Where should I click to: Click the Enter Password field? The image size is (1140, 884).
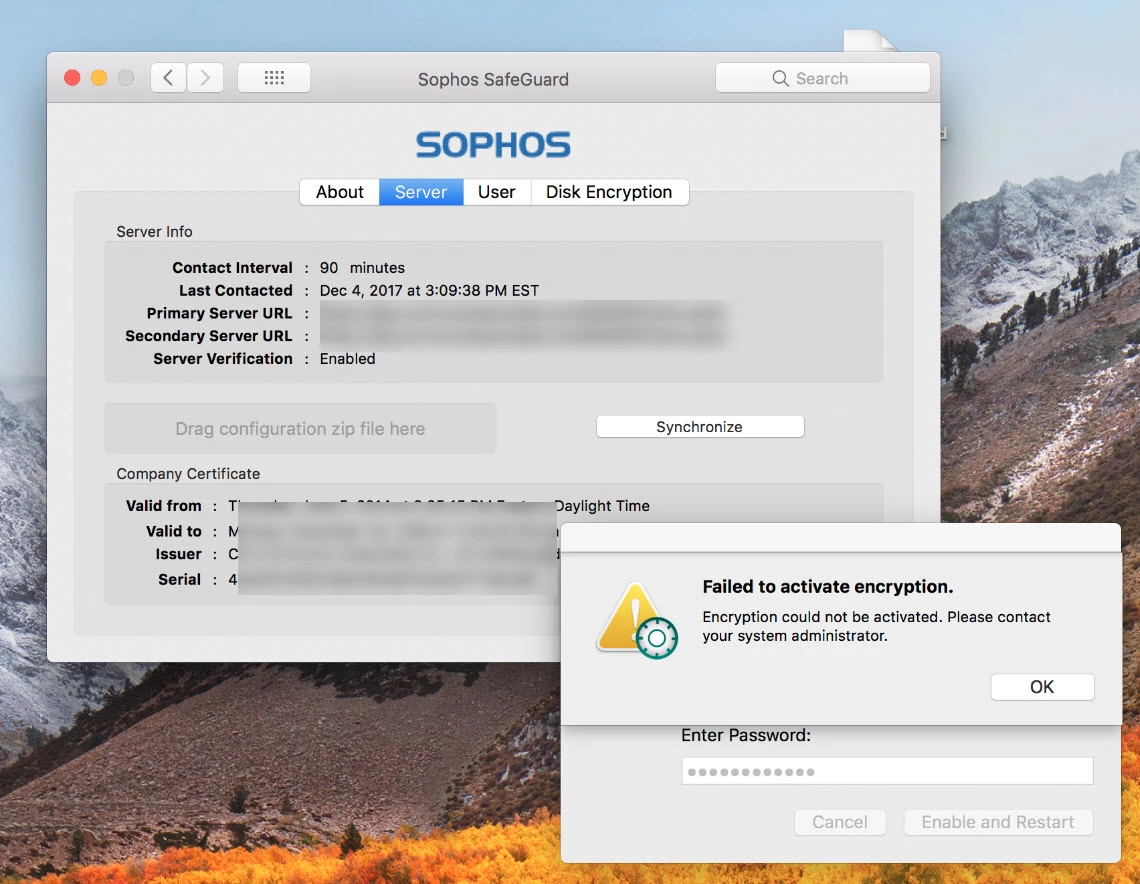click(x=887, y=771)
